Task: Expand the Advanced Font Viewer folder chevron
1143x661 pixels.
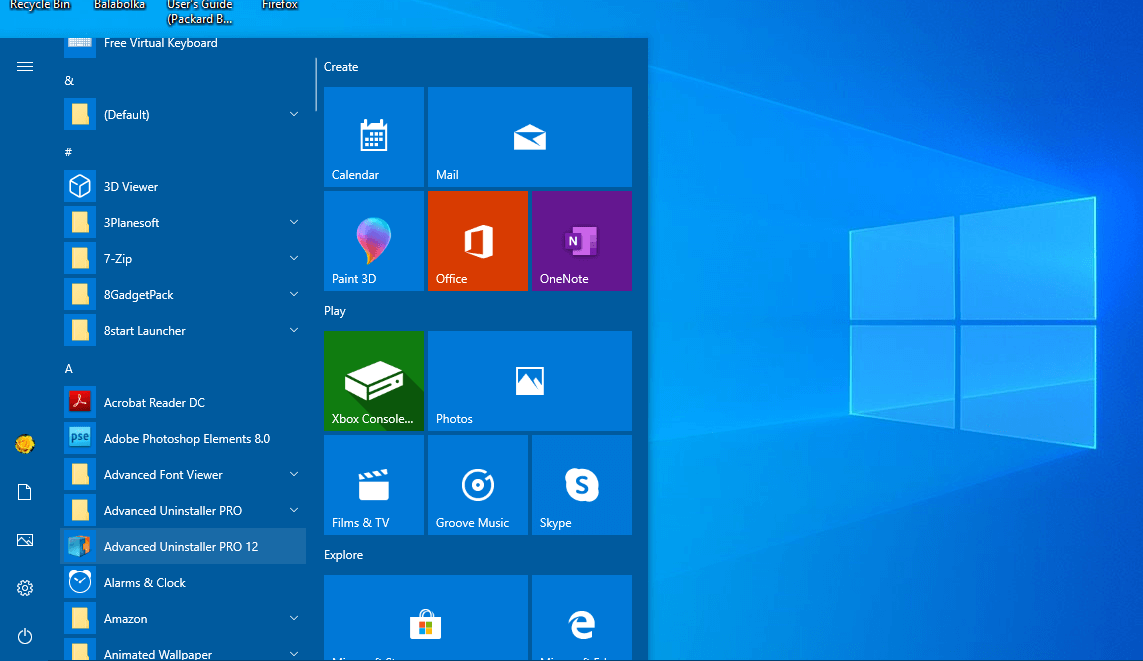Action: point(294,474)
